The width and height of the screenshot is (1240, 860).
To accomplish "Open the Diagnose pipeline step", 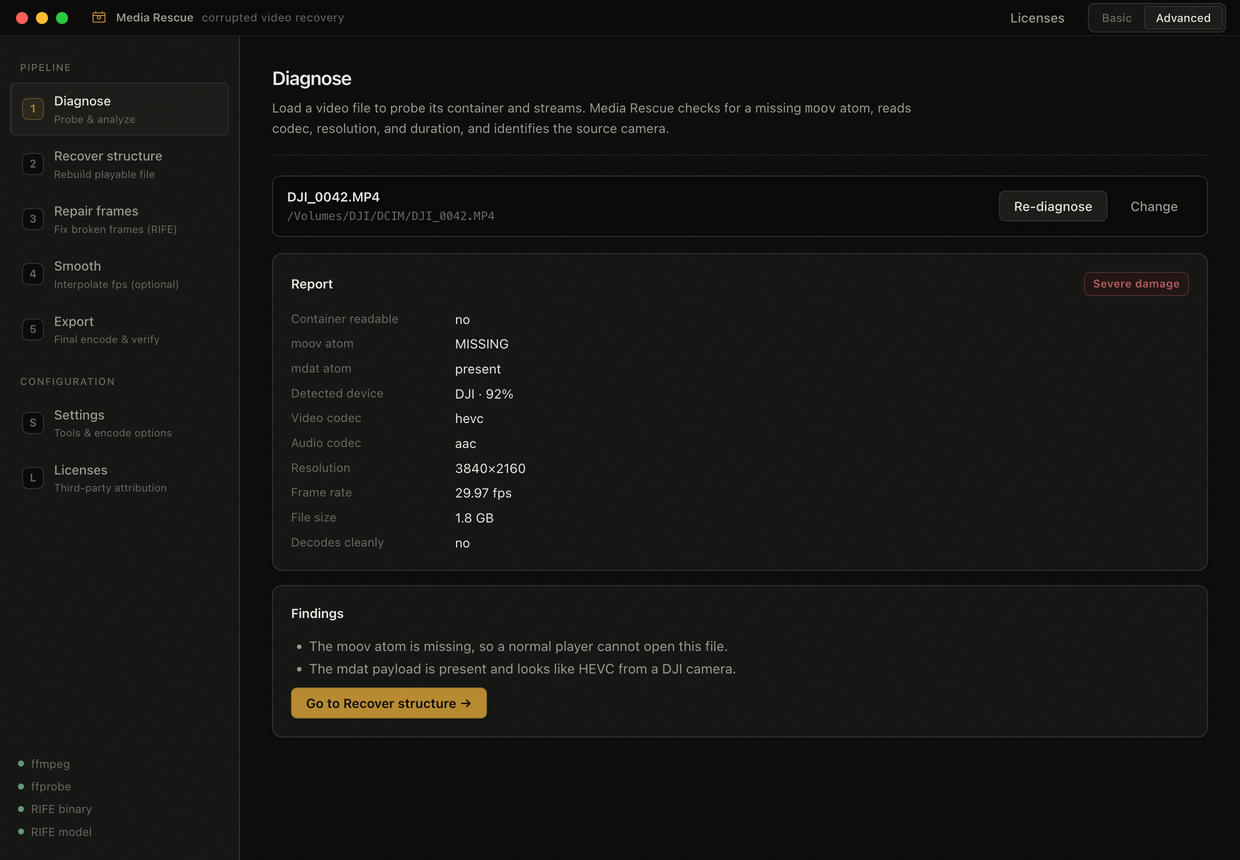I will [120, 109].
